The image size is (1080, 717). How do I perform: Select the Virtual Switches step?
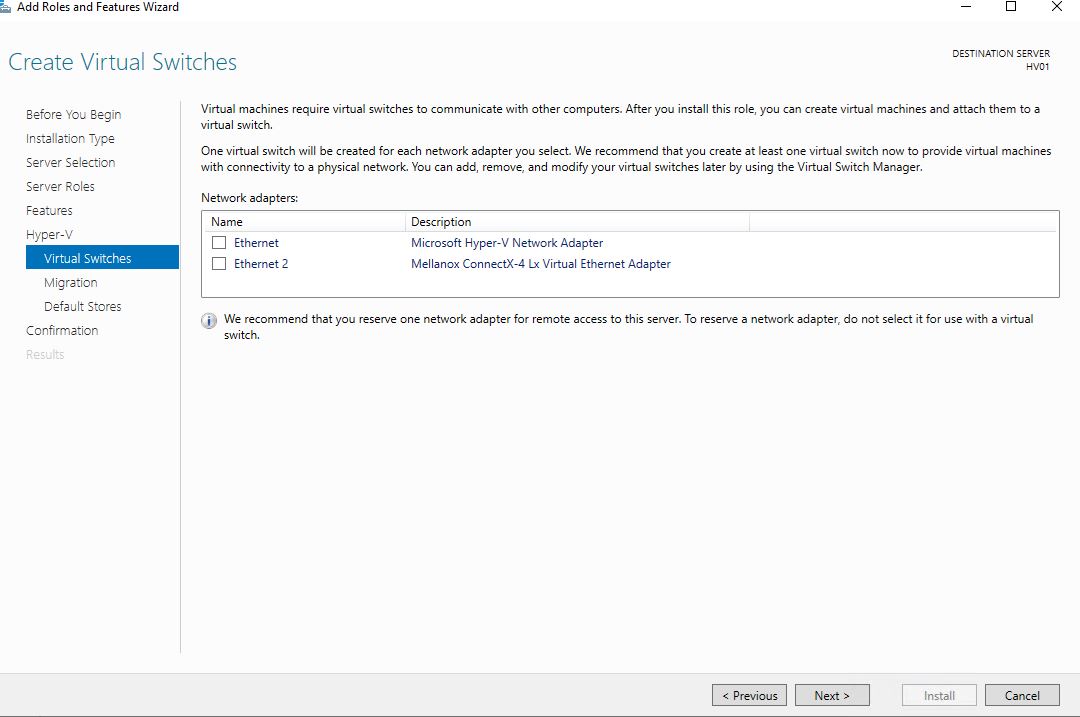[88, 259]
